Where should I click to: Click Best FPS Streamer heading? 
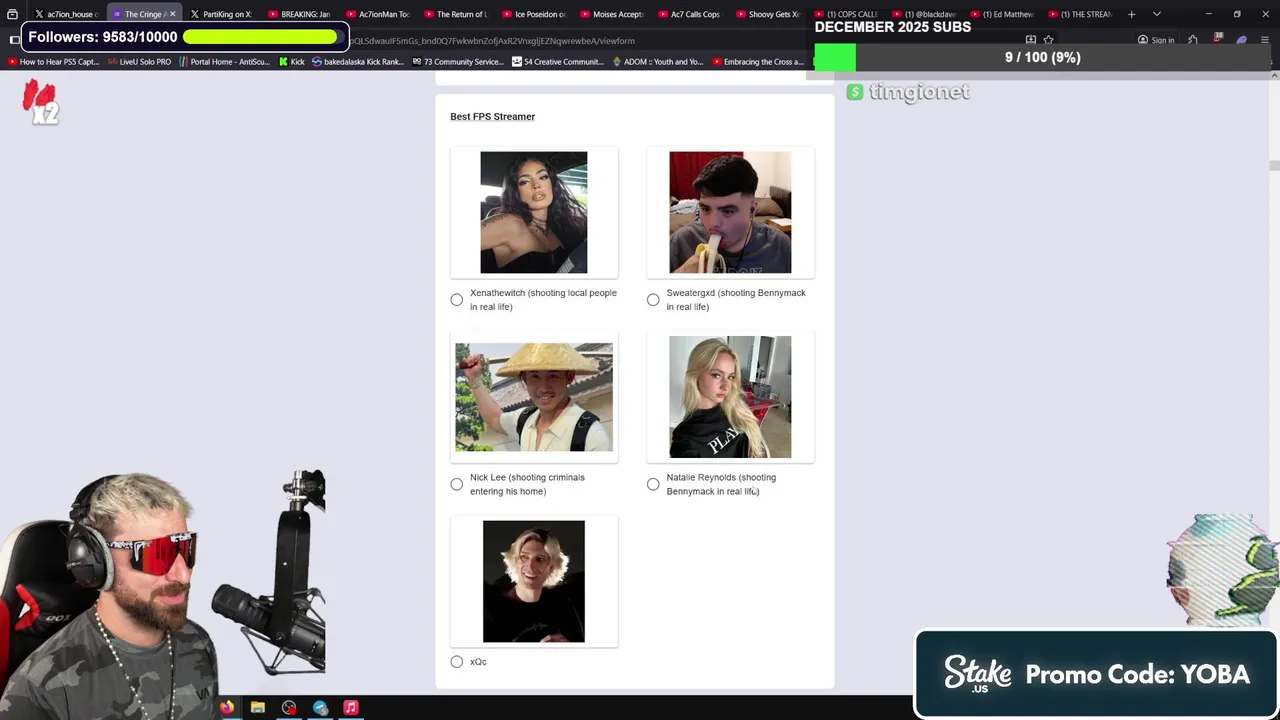pyautogui.click(x=492, y=117)
